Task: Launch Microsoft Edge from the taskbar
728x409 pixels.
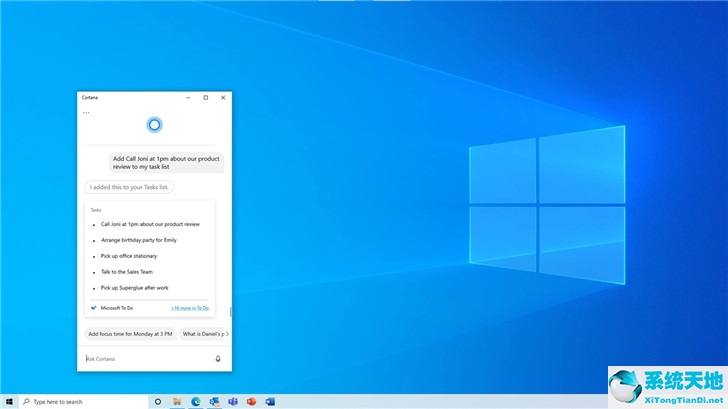Action: pyautogui.click(x=196, y=402)
